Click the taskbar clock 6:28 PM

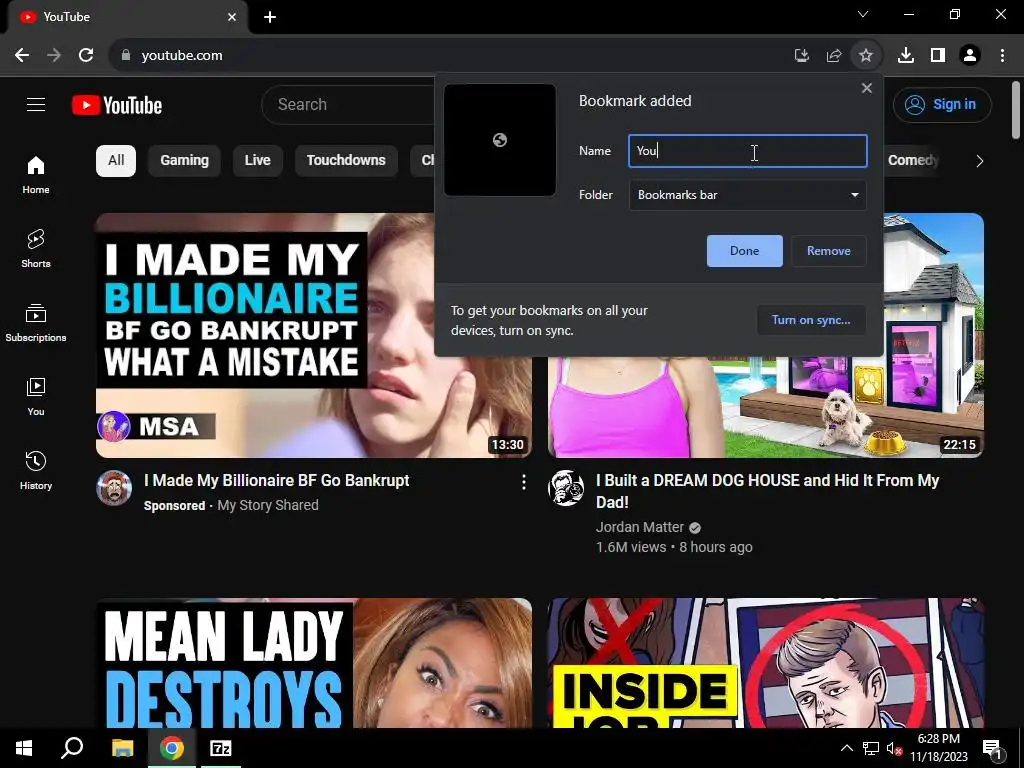pos(938,748)
